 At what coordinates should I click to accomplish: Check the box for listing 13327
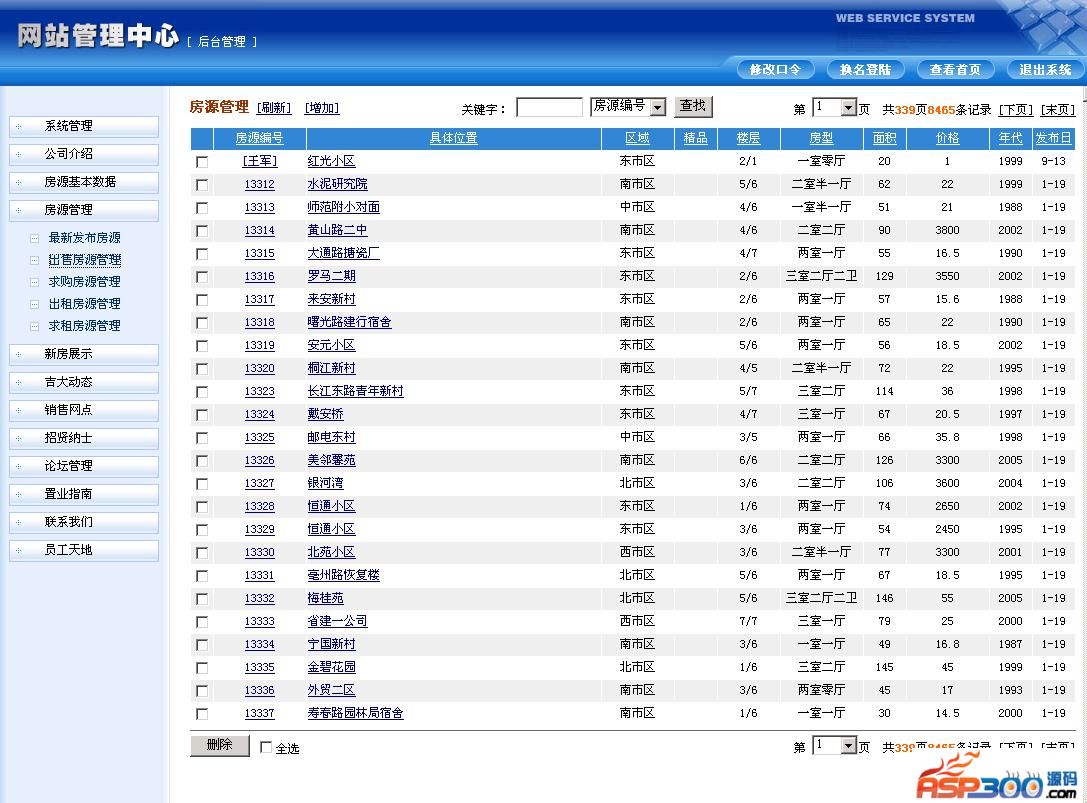tap(202, 484)
